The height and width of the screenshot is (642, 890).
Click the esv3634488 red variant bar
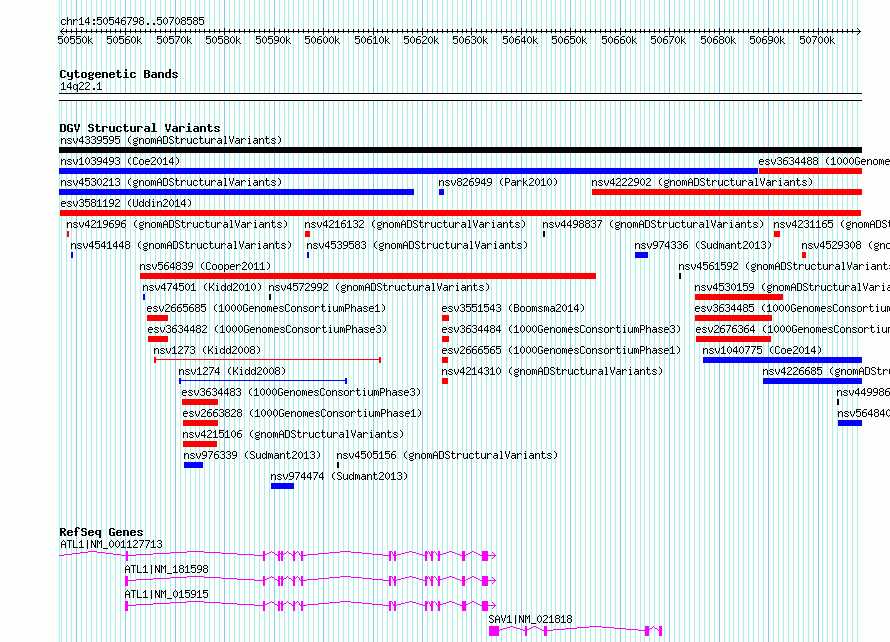(x=810, y=171)
